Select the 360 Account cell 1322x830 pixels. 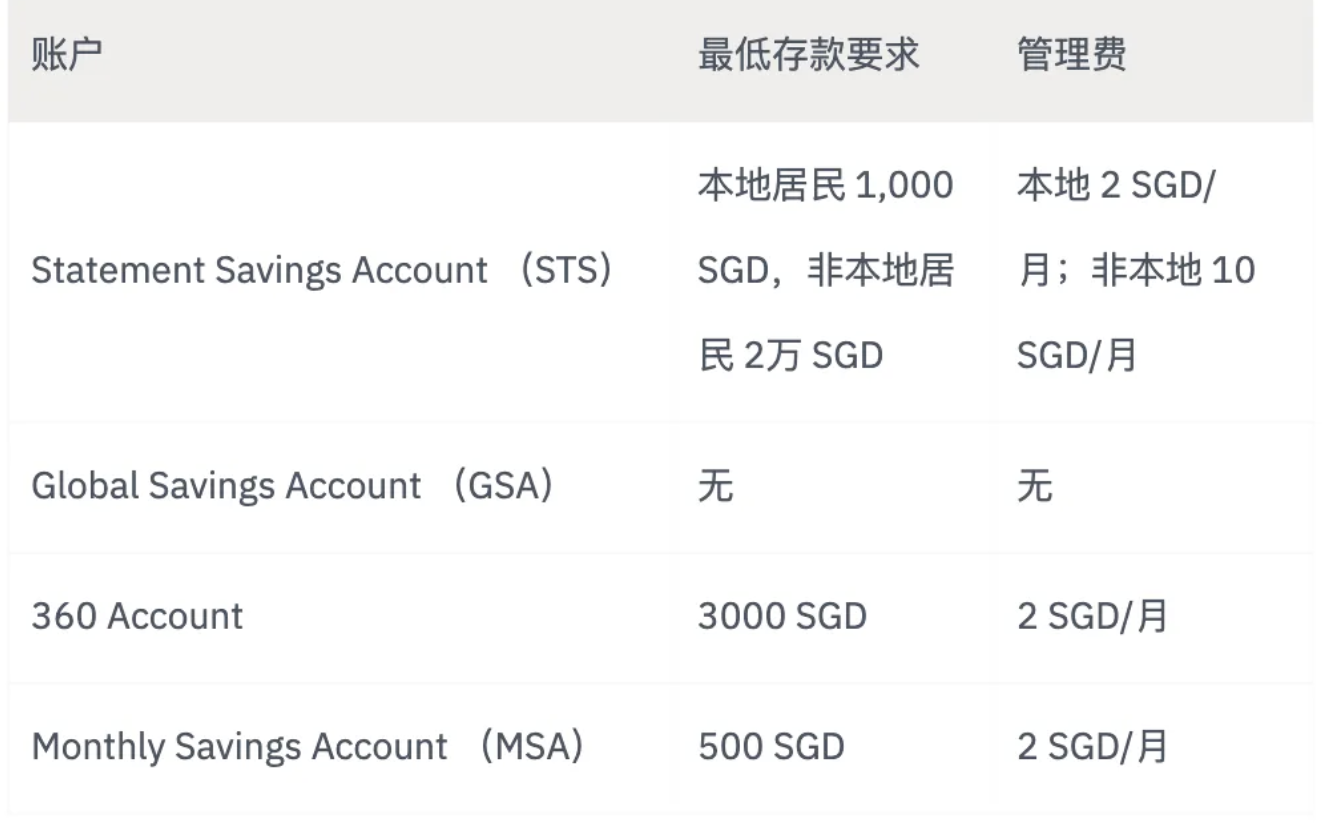coord(137,616)
